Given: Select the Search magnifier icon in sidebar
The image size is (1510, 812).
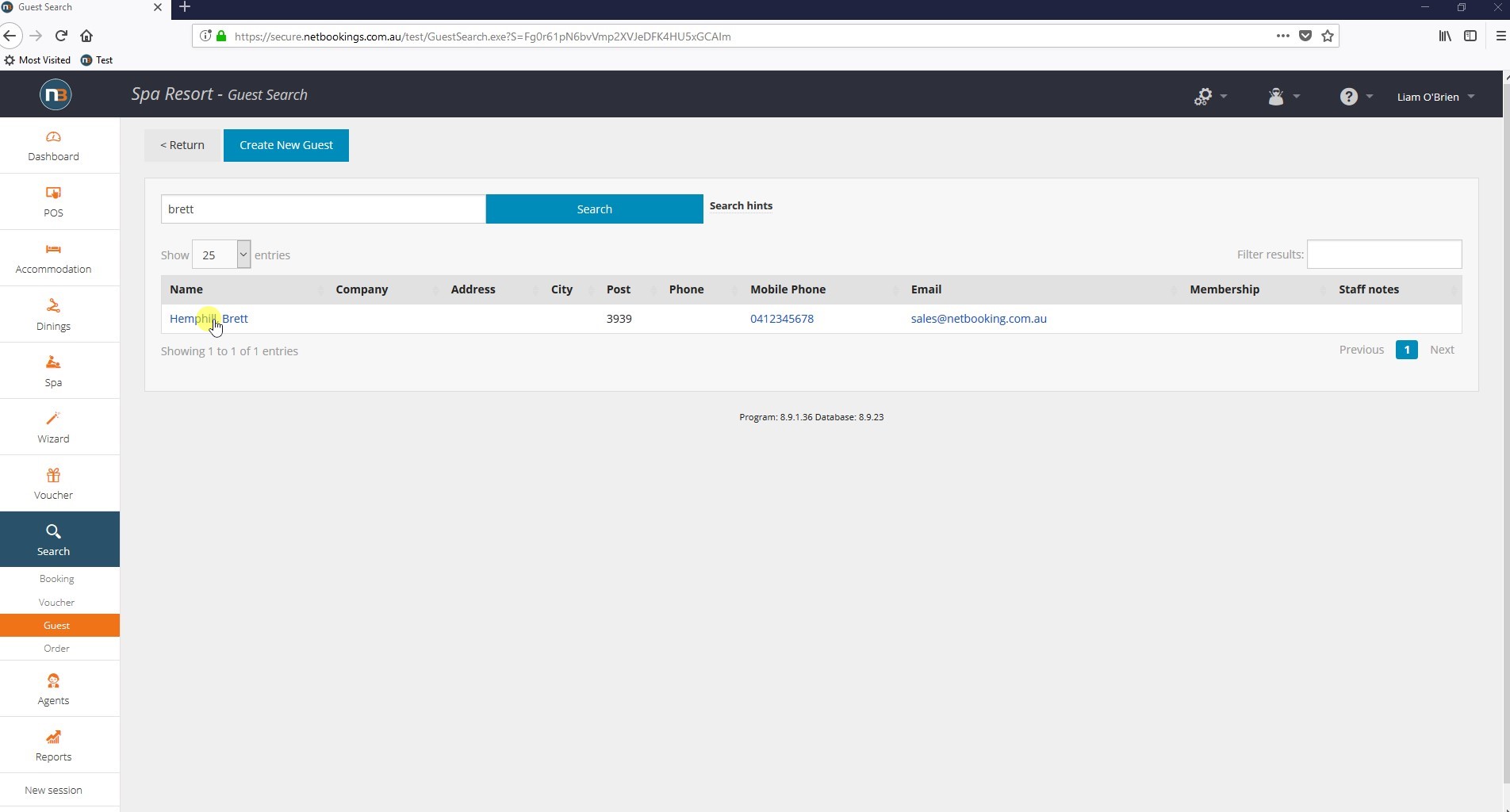Looking at the screenshot, I should [x=53, y=531].
